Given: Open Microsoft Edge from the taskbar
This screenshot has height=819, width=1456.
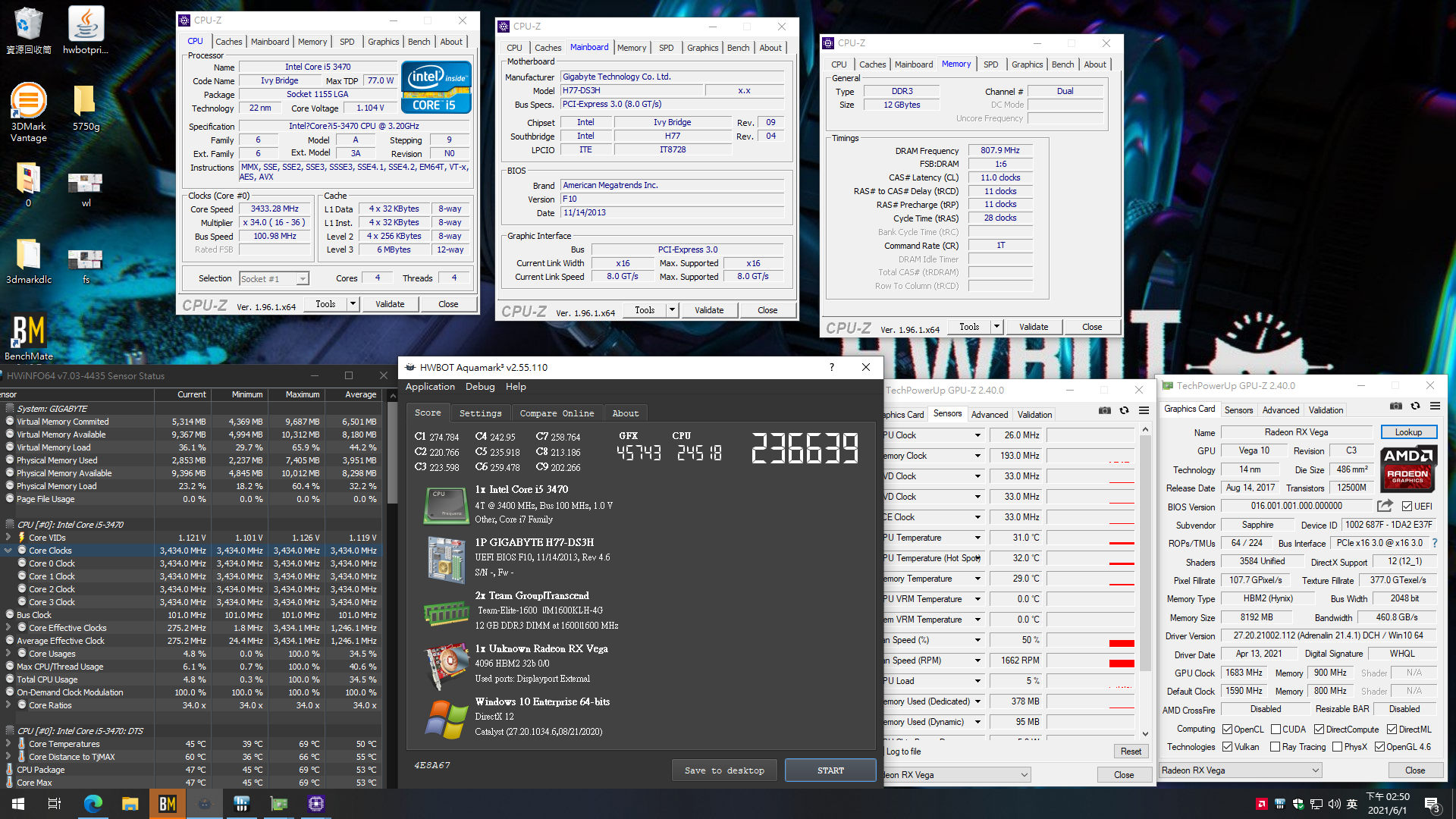Looking at the screenshot, I should [x=93, y=804].
